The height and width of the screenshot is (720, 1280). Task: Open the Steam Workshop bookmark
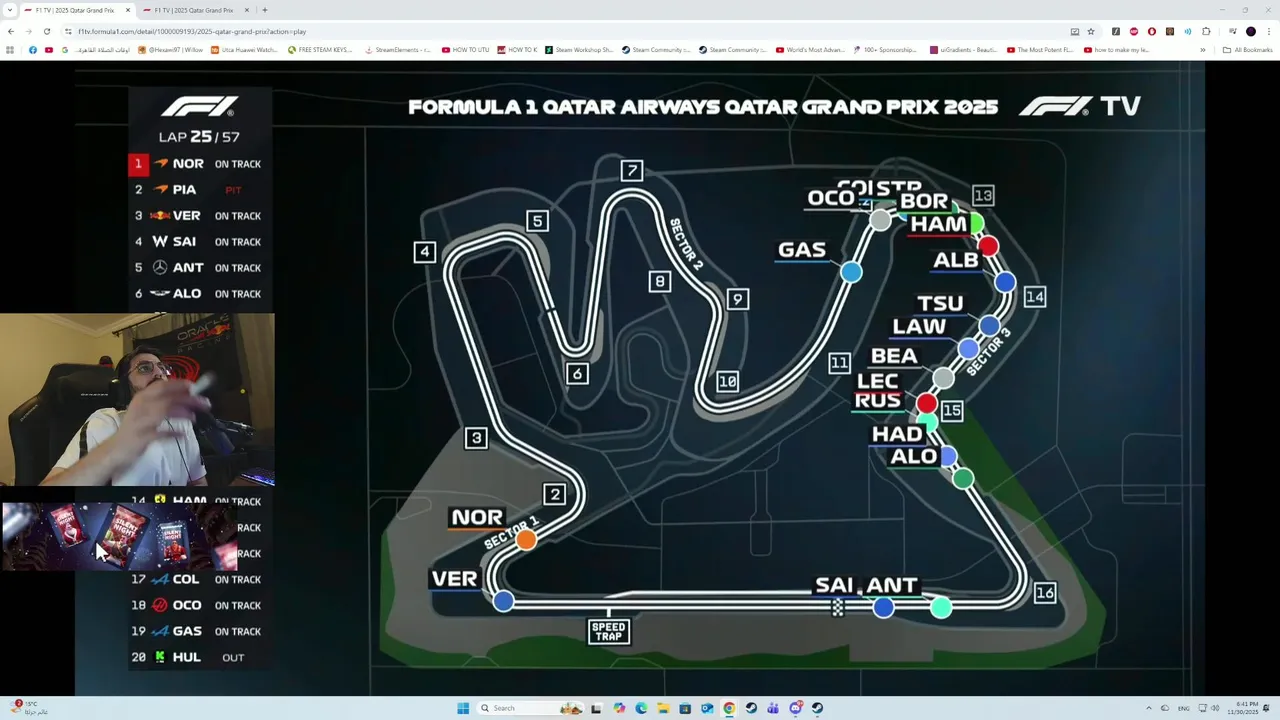click(x=579, y=50)
